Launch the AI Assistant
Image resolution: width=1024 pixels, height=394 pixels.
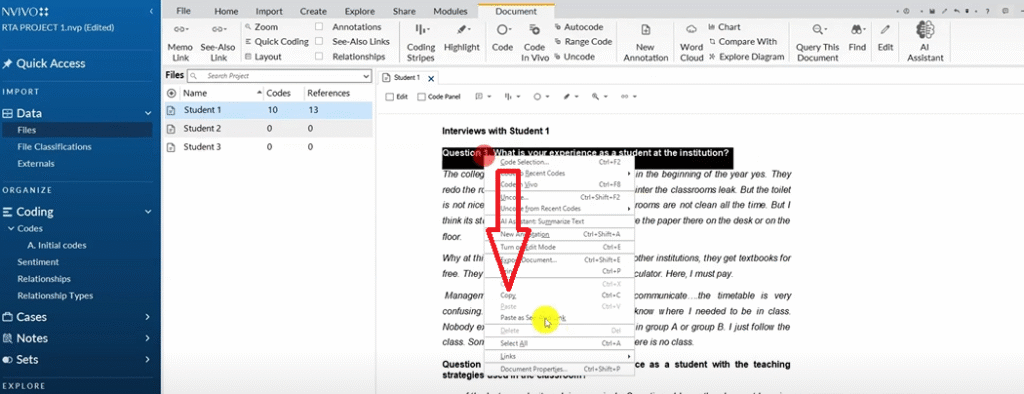tap(925, 41)
